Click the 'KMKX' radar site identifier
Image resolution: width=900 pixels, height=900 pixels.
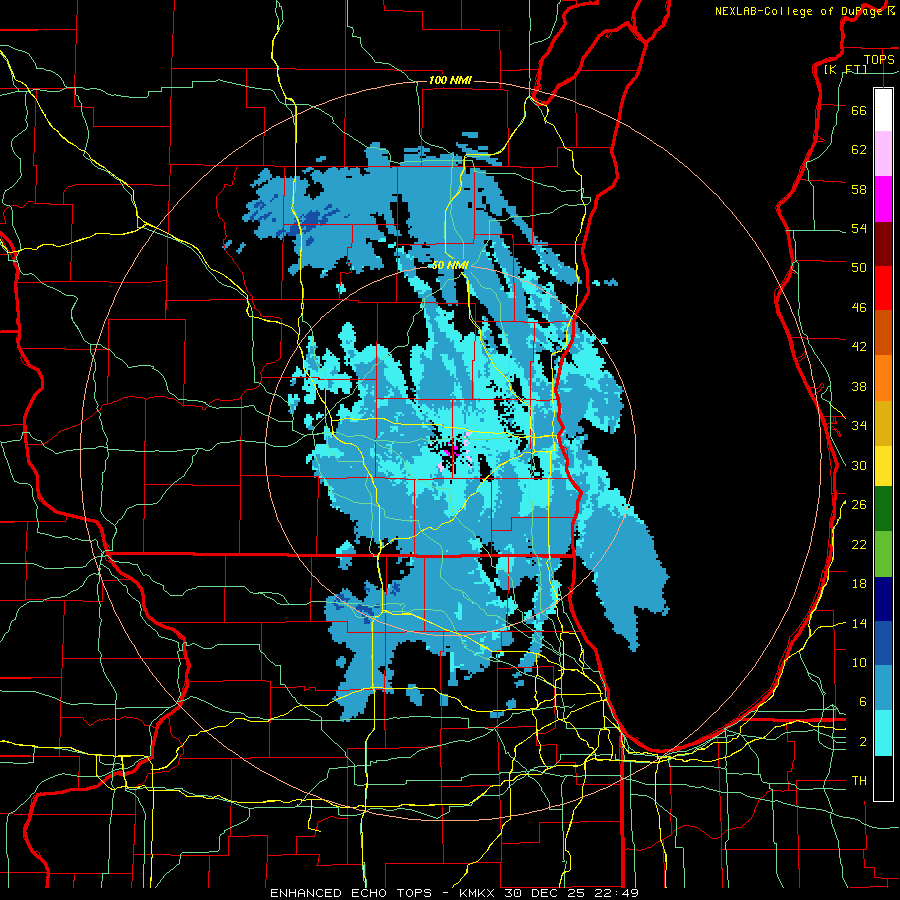[x=478, y=893]
